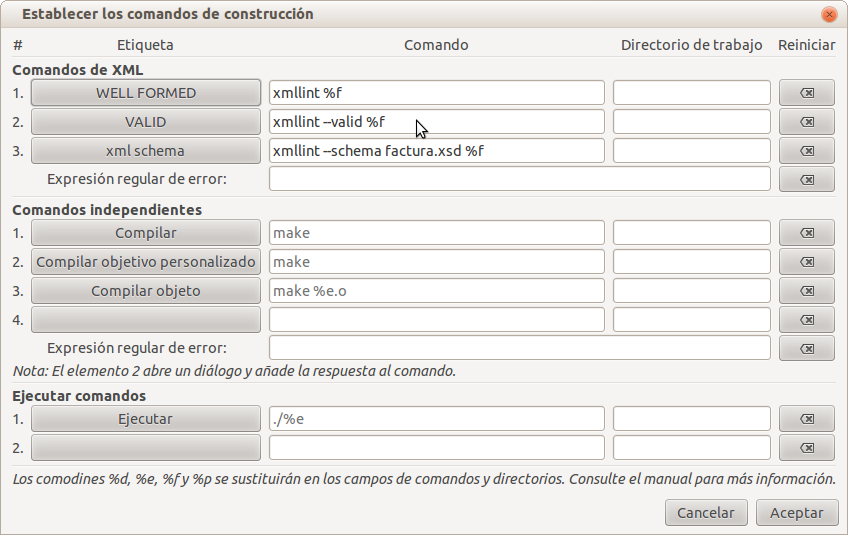This screenshot has width=848, height=535.
Task: Click the Ejecutar label button
Action: tap(145, 419)
